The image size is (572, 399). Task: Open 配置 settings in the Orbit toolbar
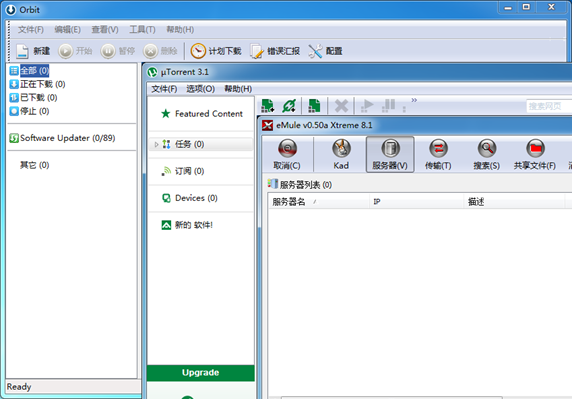coord(325,51)
